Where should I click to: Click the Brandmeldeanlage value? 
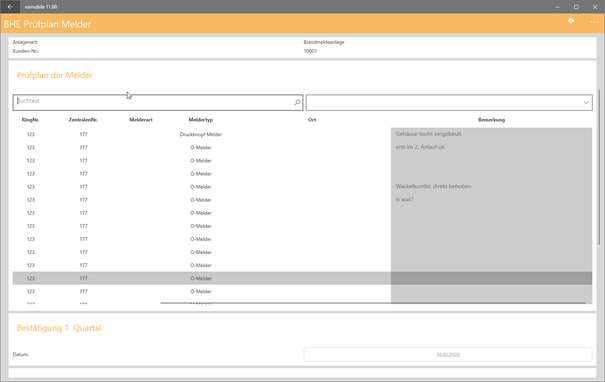[324, 42]
